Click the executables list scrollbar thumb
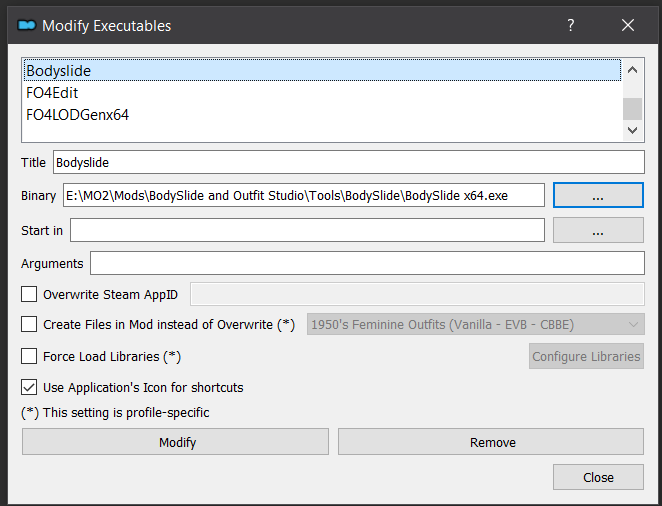Image resolution: width=662 pixels, height=506 pixels. pos(632,109)
